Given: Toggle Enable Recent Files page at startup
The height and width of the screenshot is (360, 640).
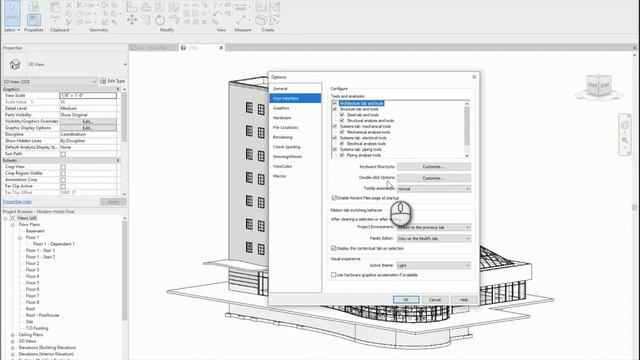Looking at the screenshot, I should point(334,198).
